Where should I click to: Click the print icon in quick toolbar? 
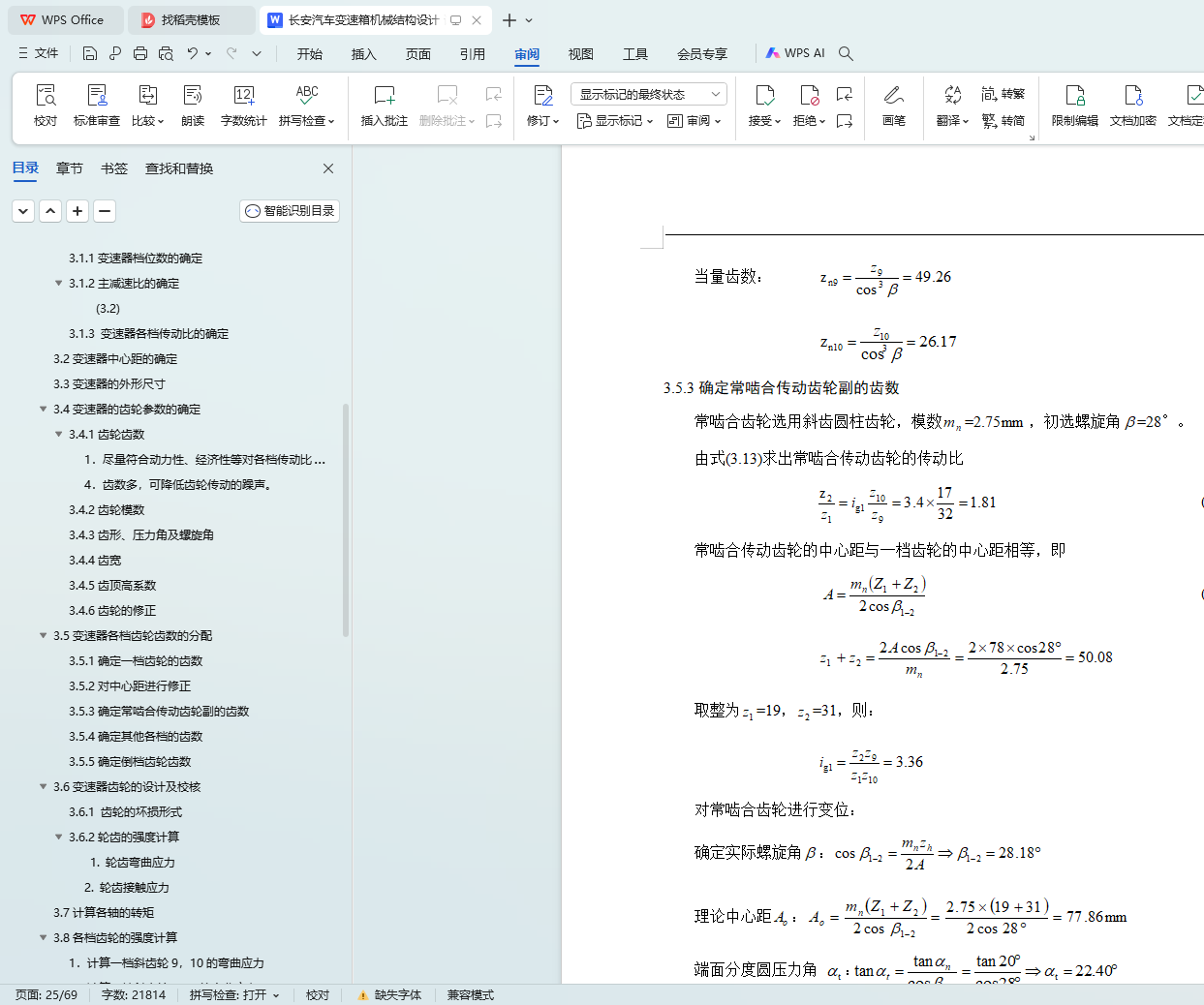pos(140,53)
